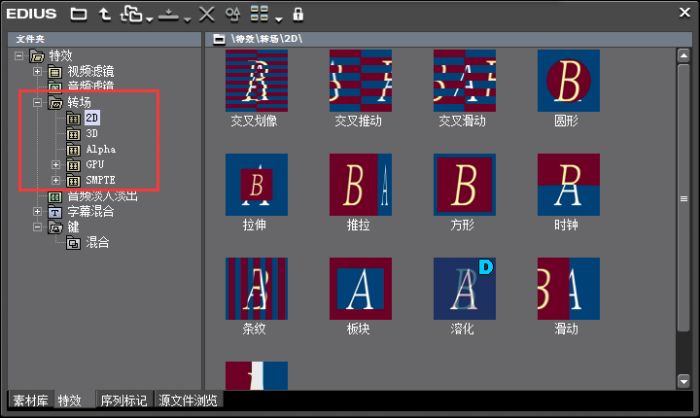Select the Alpha transitions folder
Screen dimensions: 700x418
tap(99, 148)
